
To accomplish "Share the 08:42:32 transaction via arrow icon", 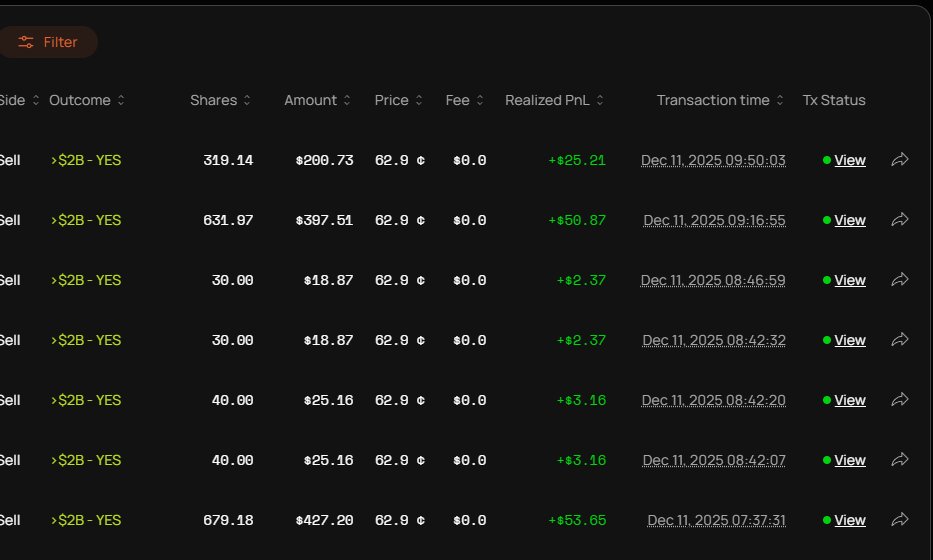I will click(x=900, y=340).
